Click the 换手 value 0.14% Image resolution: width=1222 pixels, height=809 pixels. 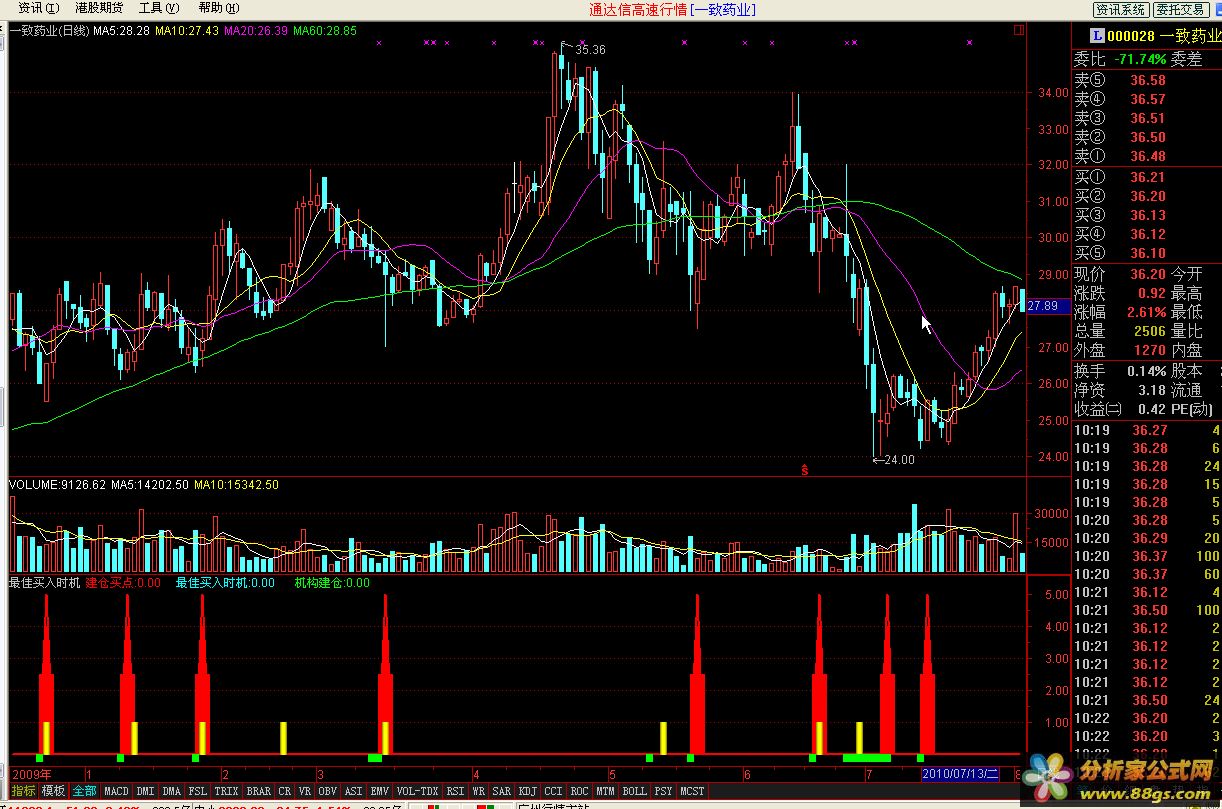(x=1146, y=370)
